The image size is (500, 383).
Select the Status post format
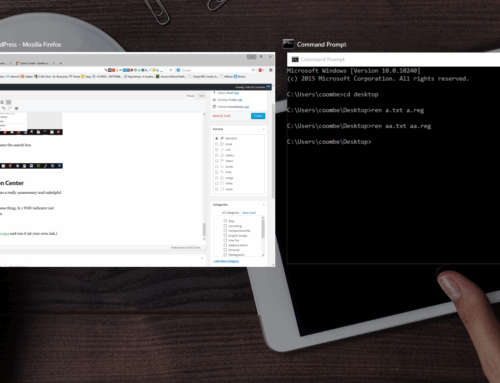217,161
